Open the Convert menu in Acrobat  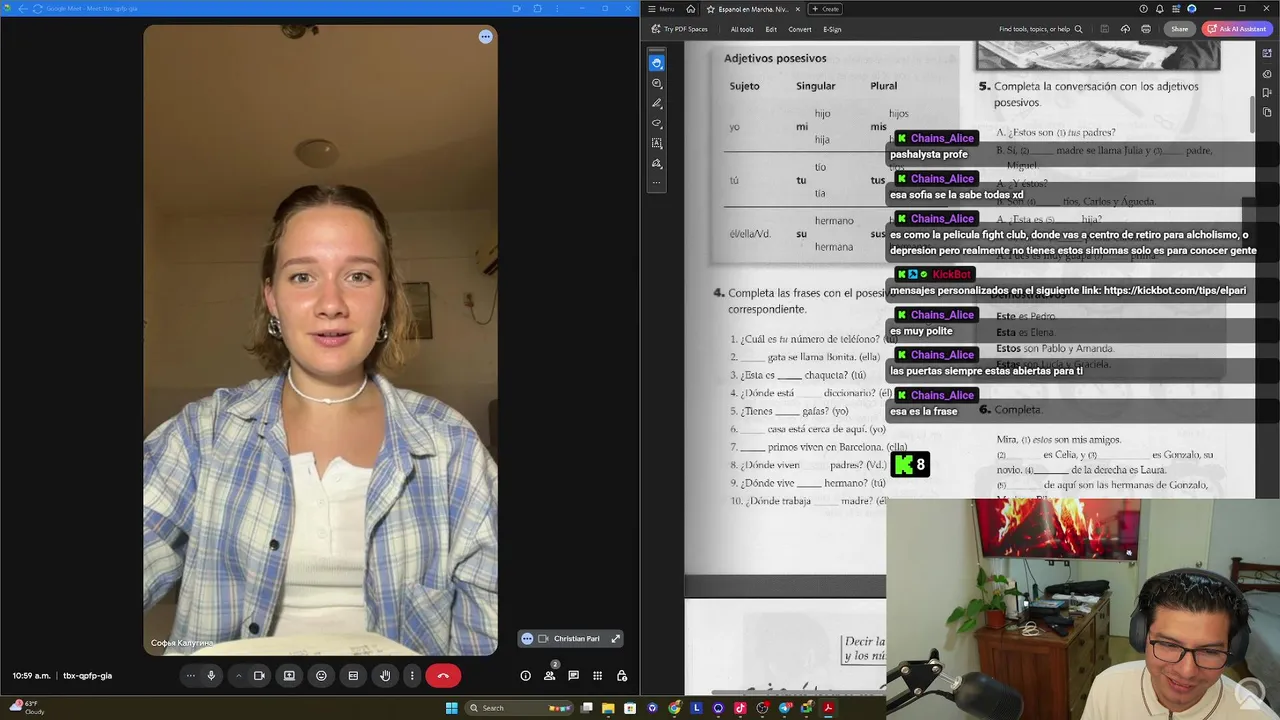(x=800, y=29)
